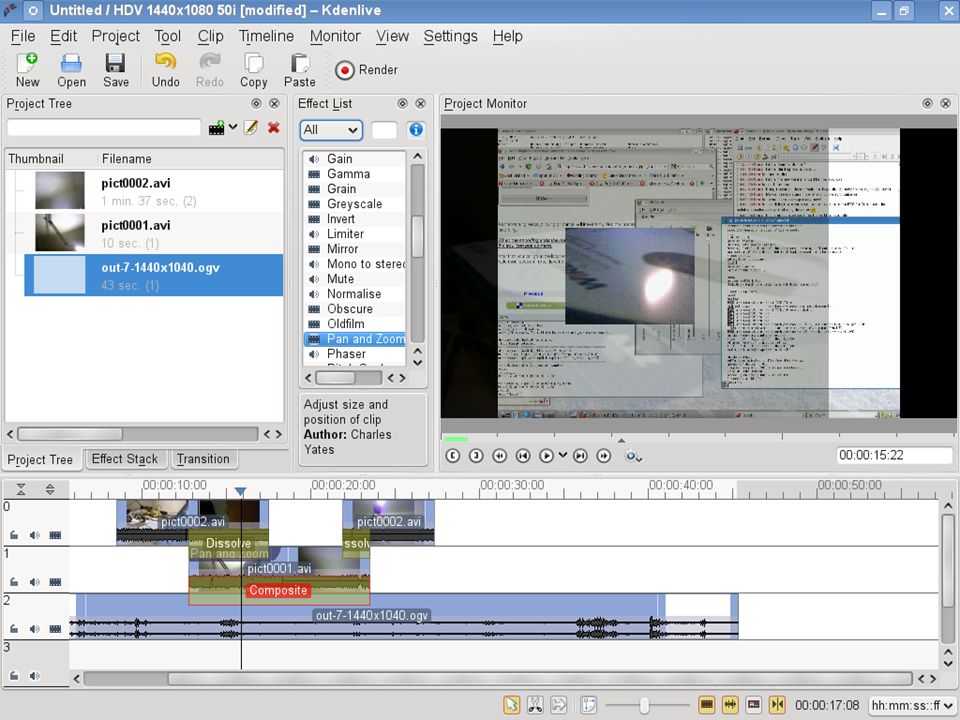Set zone end in Project Monitor
The height and width of the screenshot is (720, 960).
click(x=476, y=456)
